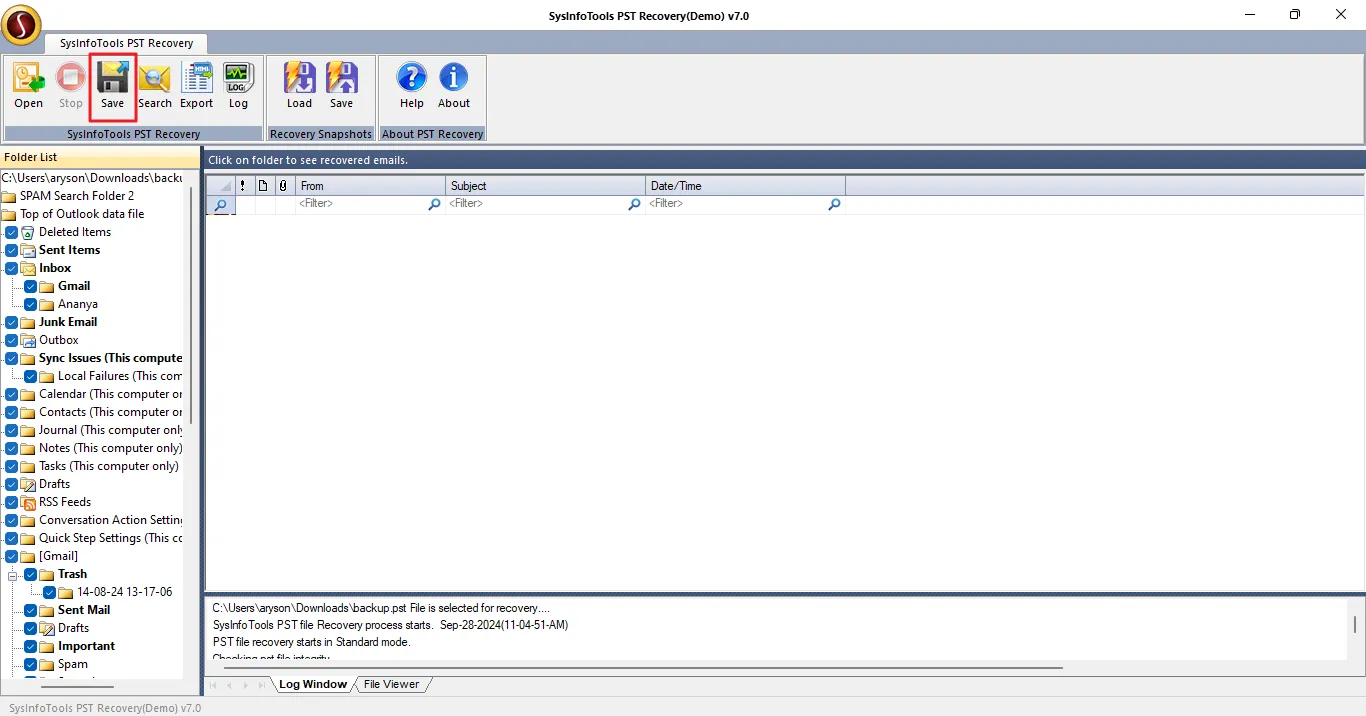The image size is (1366, 716).
Task: Uncheck the Ananya folder checkbox
Action: [x=31, y=304]
